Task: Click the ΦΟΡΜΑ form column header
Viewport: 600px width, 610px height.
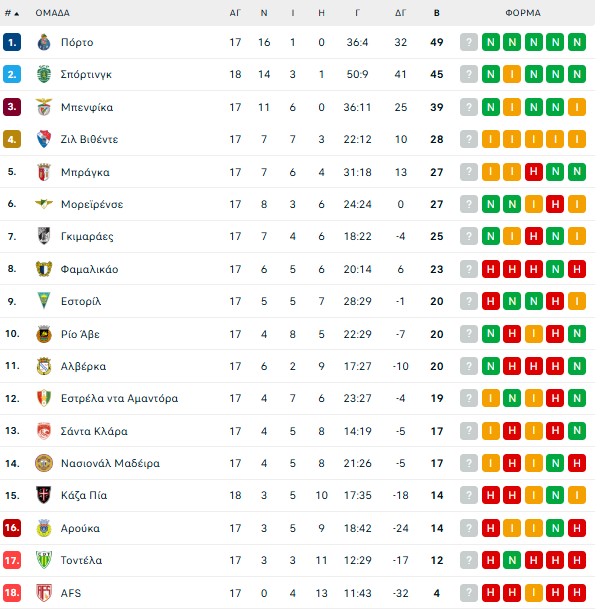Action: tap(523, 14)
